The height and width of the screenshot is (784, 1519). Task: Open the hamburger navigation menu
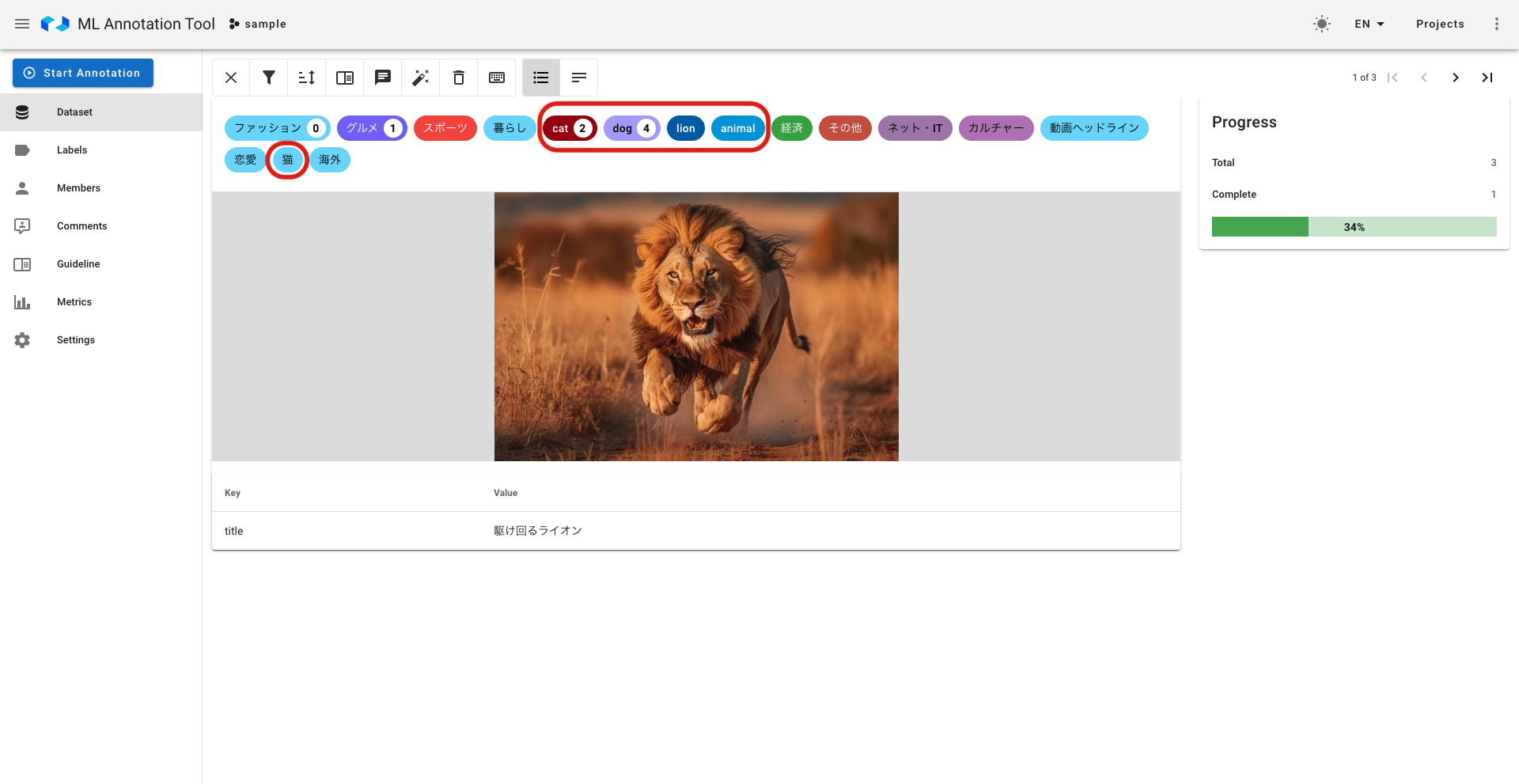pos(22,24)
